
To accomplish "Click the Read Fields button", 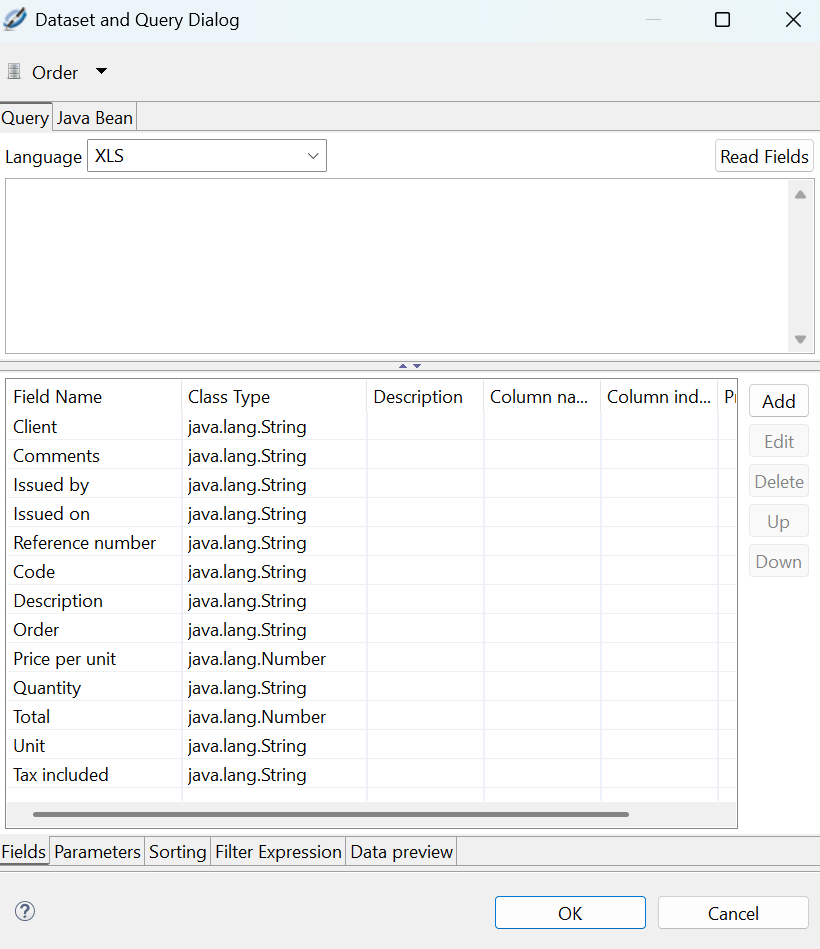I will click(764, 155).
